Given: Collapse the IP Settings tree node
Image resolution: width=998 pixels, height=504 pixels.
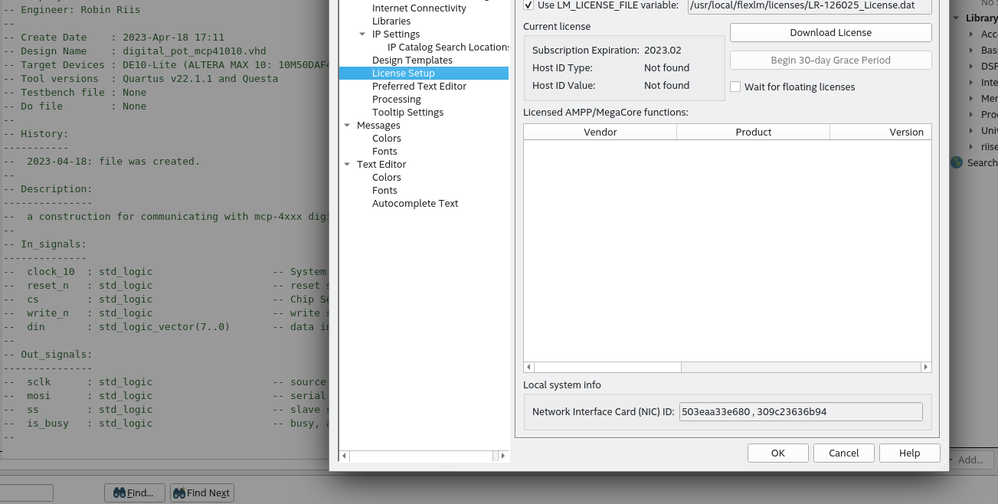Looking at the screenshot, I should [362, 34].
